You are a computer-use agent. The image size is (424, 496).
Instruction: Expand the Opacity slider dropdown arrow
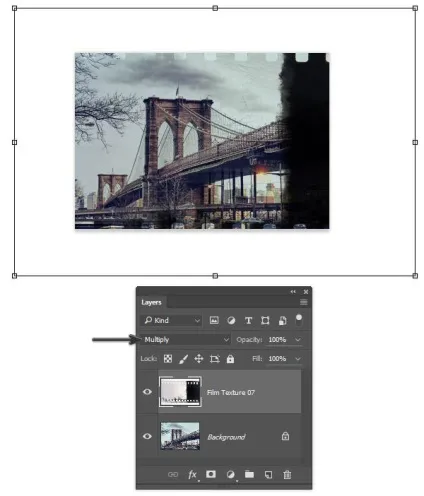click(x=298, y=340)
